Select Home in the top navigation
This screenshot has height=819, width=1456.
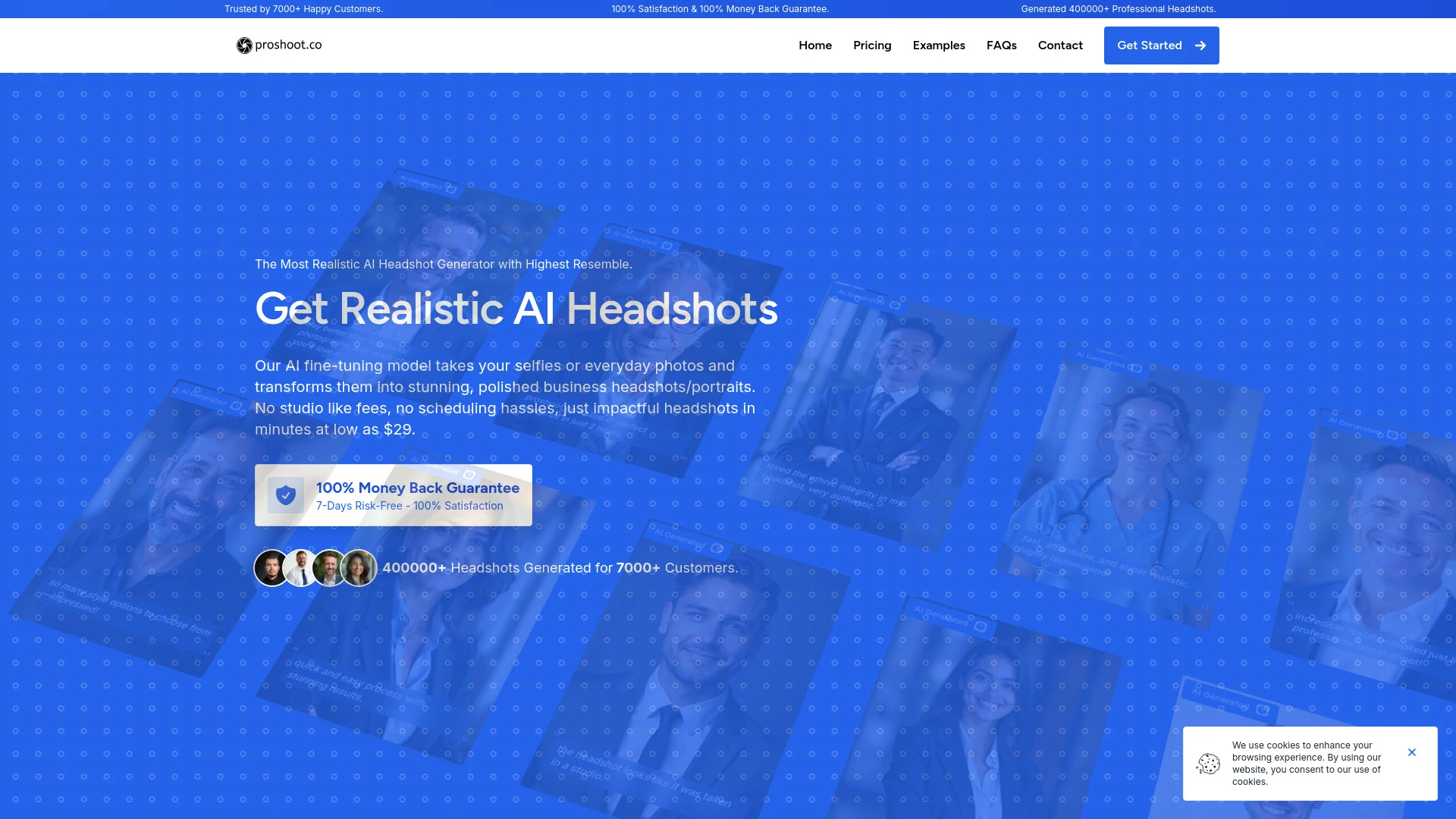[815, 45]
